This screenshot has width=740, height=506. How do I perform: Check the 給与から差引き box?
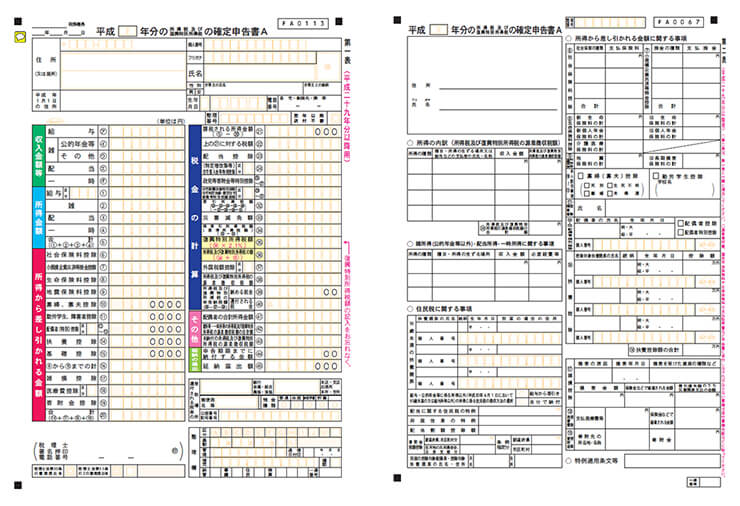pos(522,393)
